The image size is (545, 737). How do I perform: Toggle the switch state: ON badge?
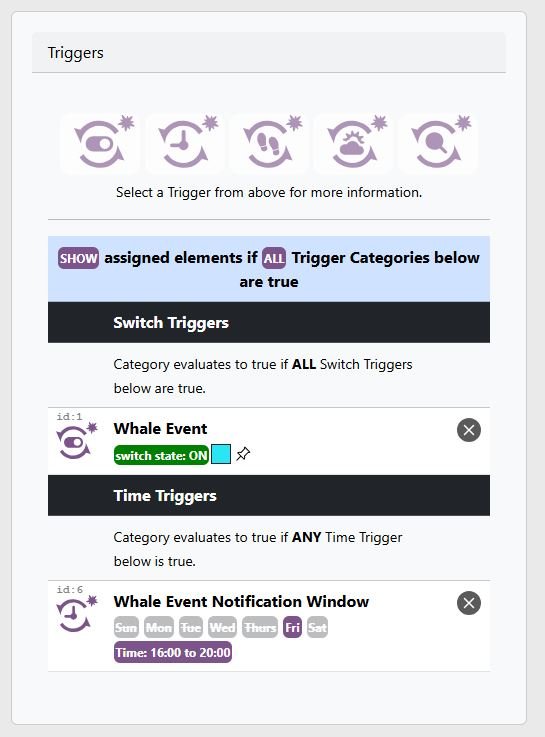(161, 455)
